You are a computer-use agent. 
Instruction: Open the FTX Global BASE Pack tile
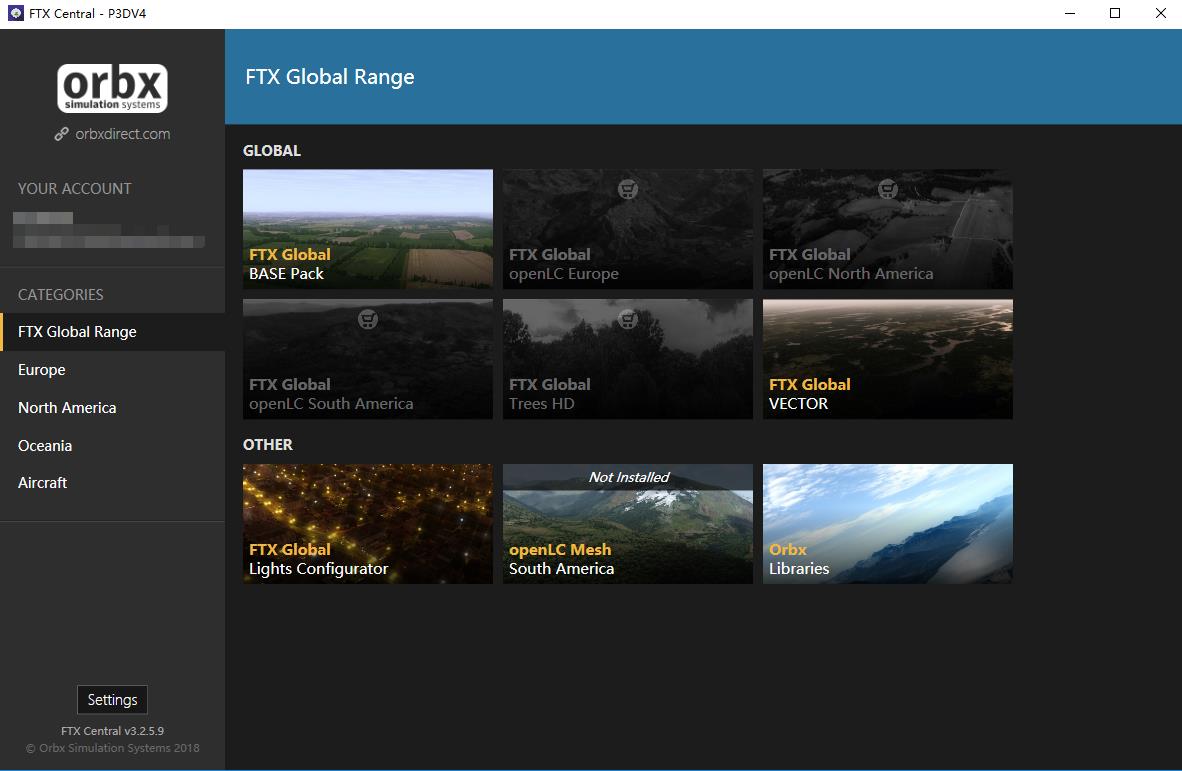coord(368,229)
